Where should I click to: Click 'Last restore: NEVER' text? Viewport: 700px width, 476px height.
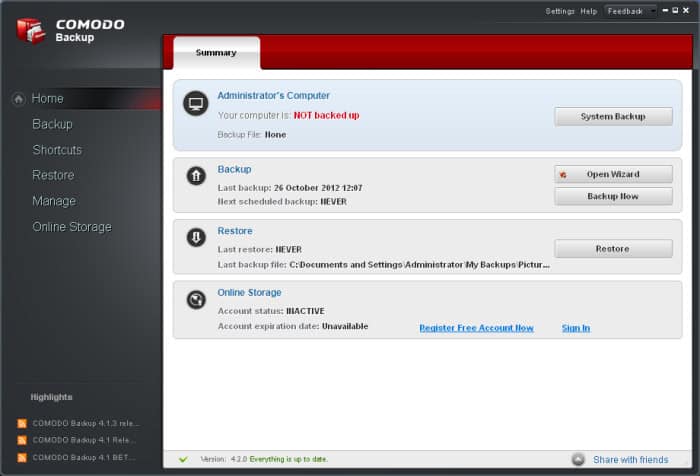260,250
